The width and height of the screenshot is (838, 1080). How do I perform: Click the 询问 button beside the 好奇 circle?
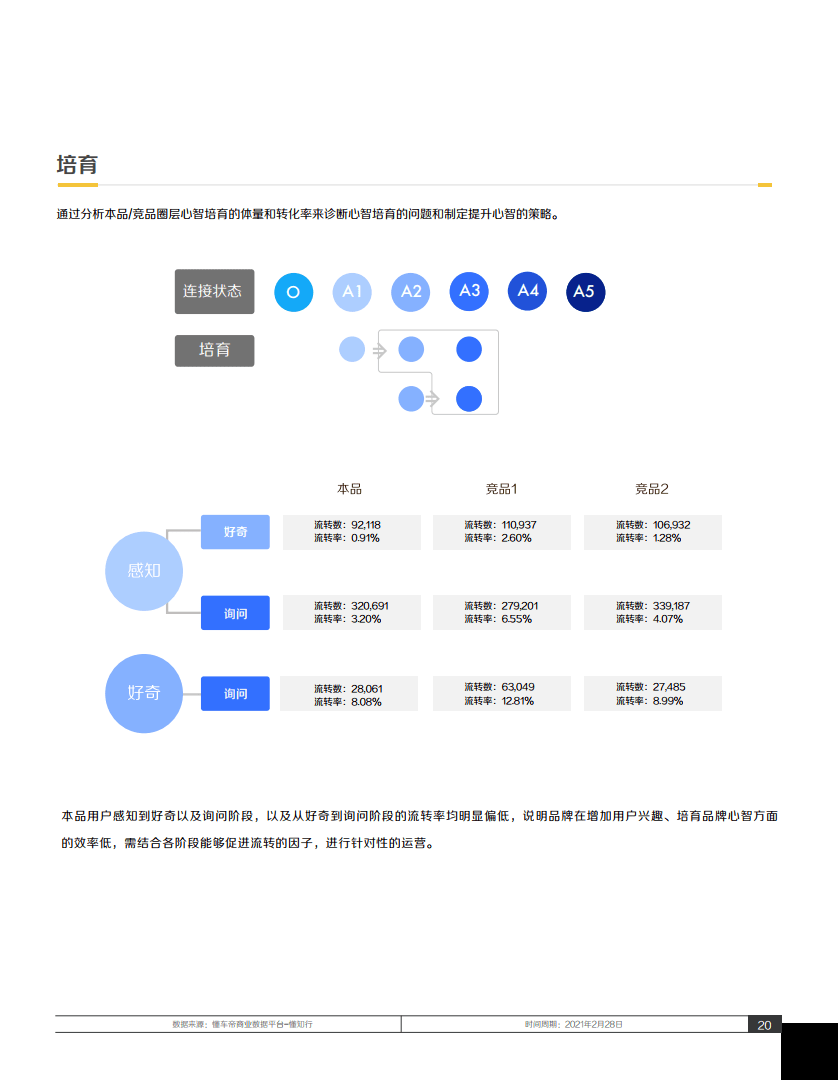tap(235, 694)
